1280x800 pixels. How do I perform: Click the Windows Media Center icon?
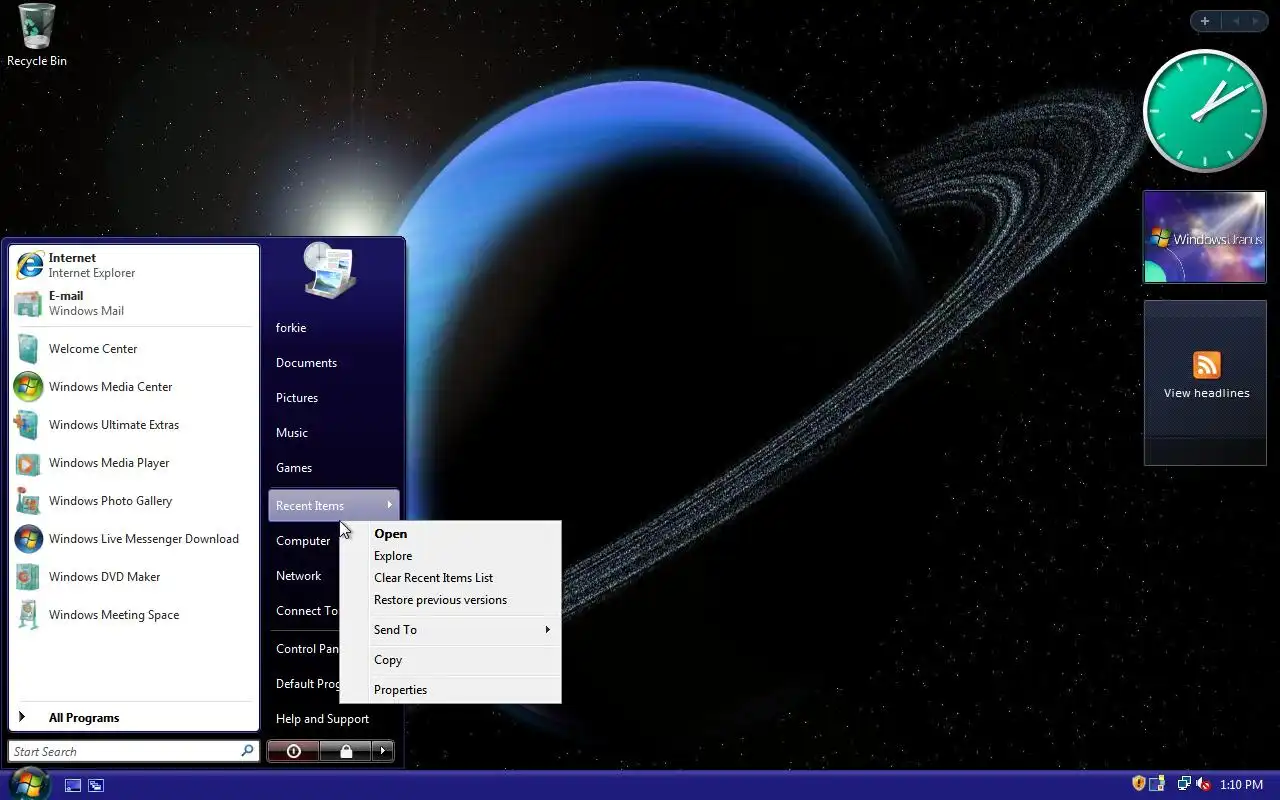pyautogui.click(x=28, y=387)
